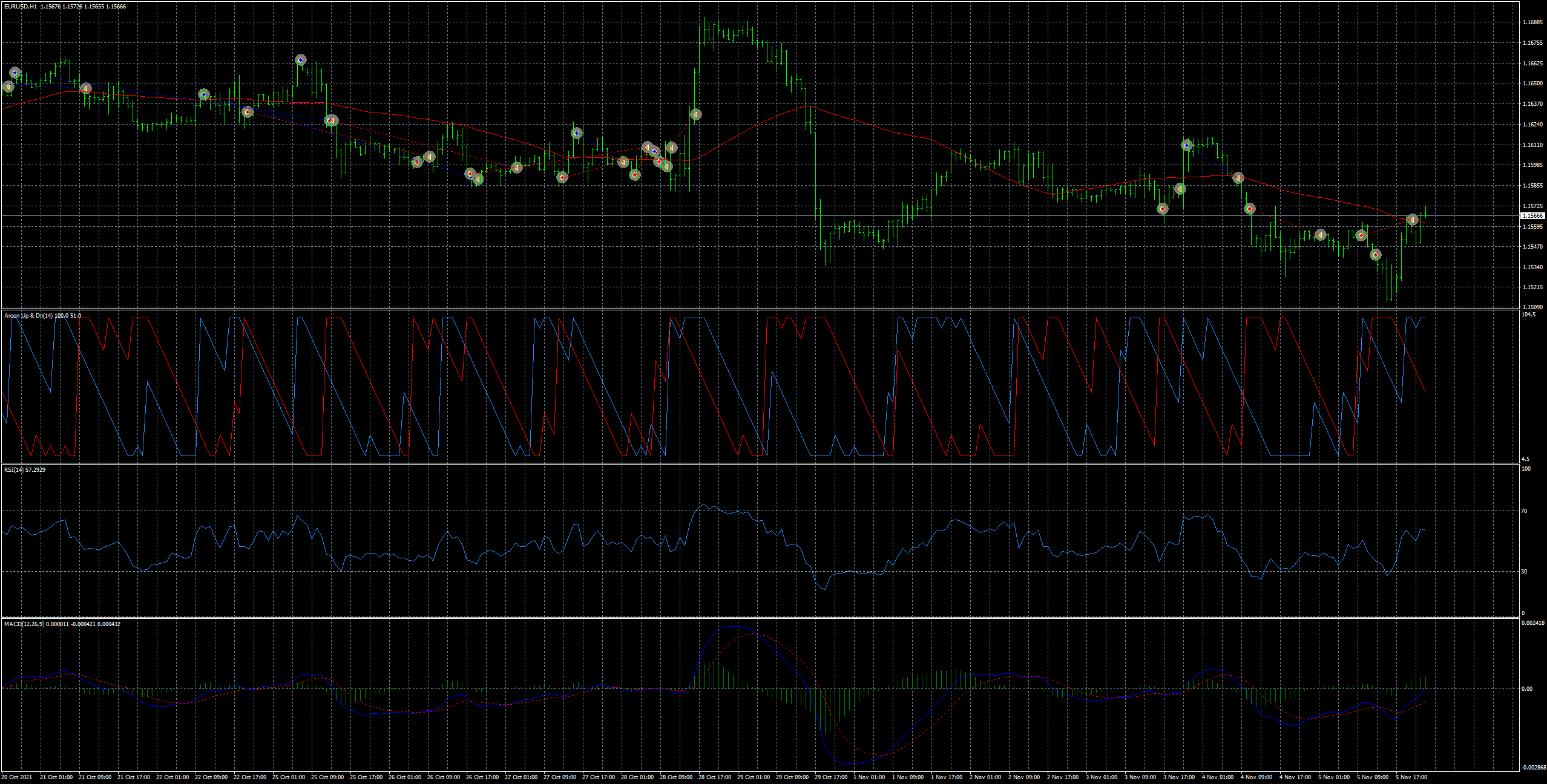Click the 25 Oct 17:00 time axis label
This screenshot has width=1547, height=784.
pyautogui.click(x=366, y=777)
